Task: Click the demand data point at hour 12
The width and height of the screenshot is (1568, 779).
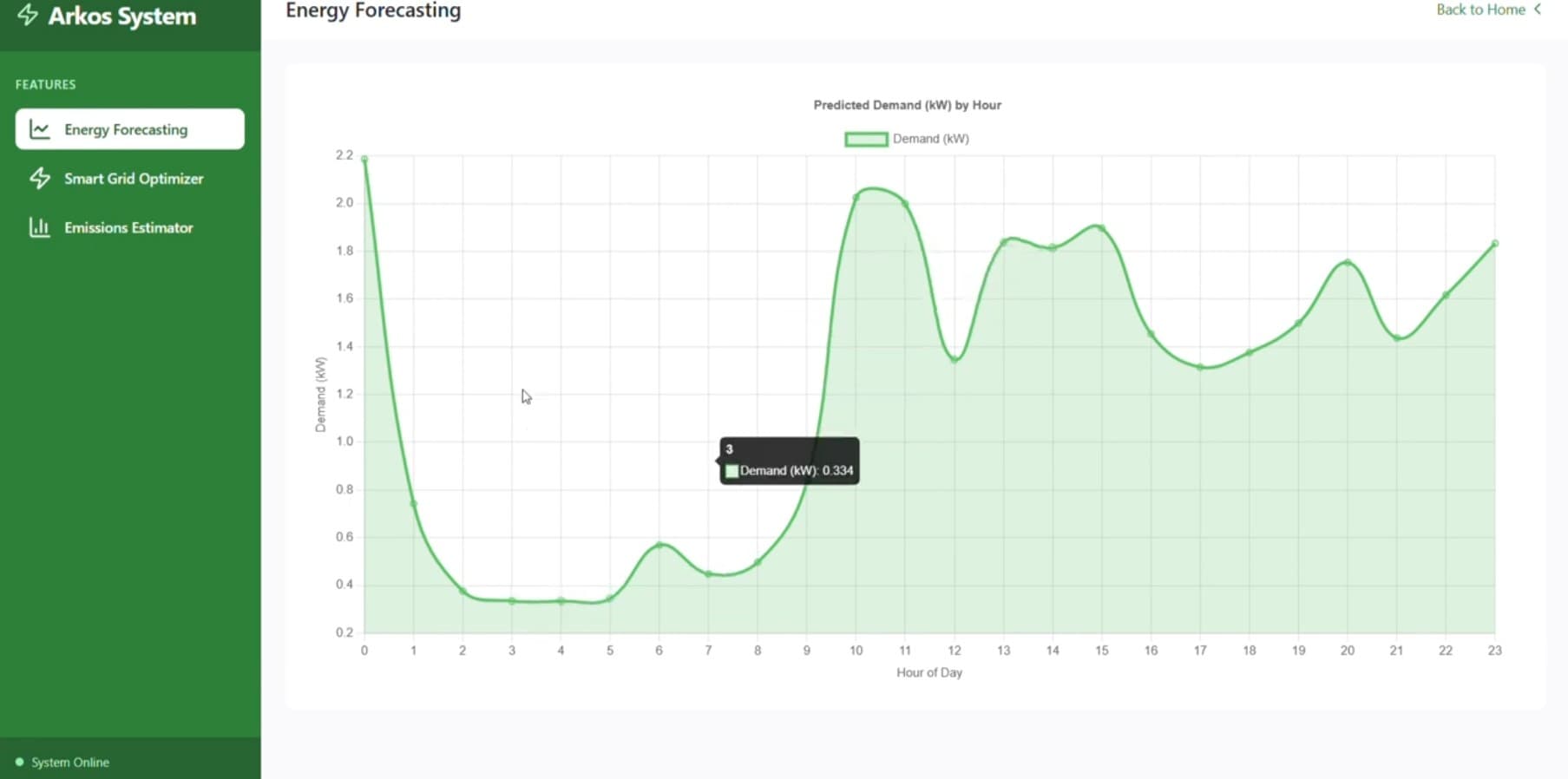Action: pyautogui.click(x=955, y=359)
